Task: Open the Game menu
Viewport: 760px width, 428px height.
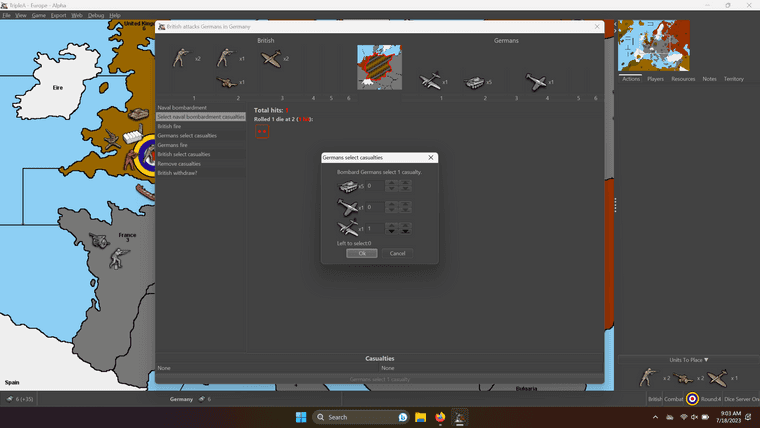Action: (38, 16)
